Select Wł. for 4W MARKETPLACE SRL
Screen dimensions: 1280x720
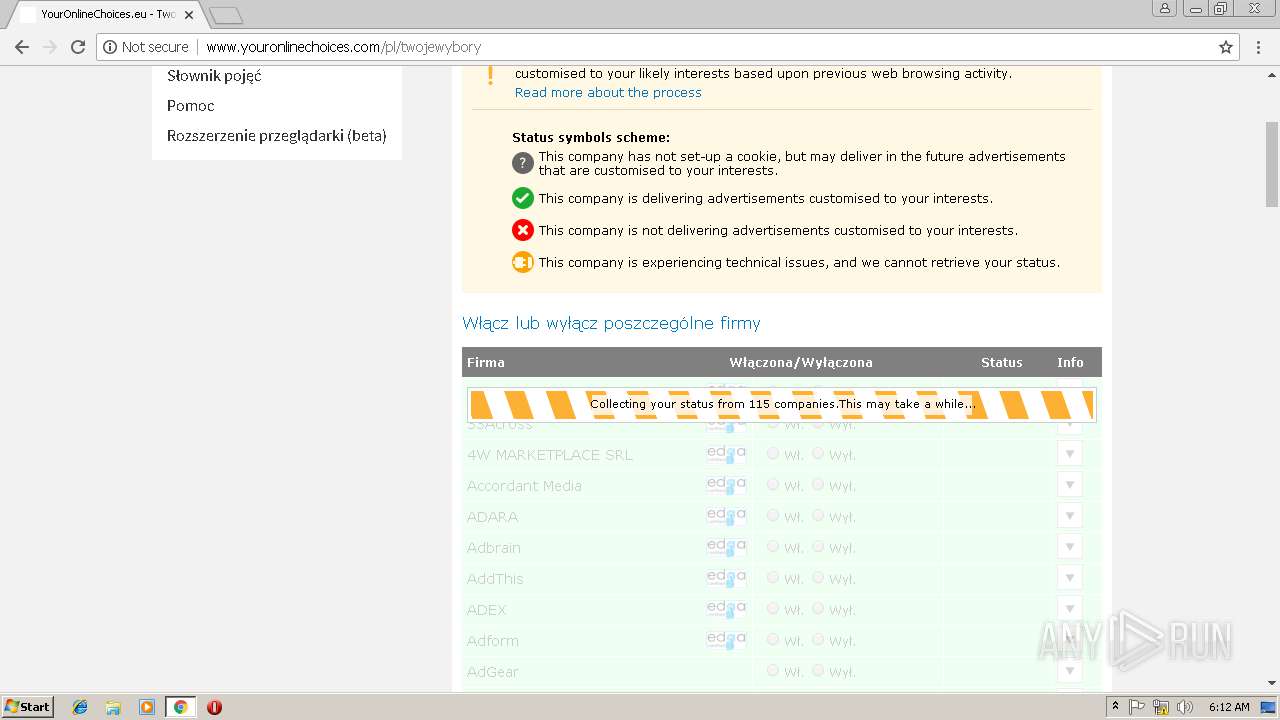tap(773, 453)
